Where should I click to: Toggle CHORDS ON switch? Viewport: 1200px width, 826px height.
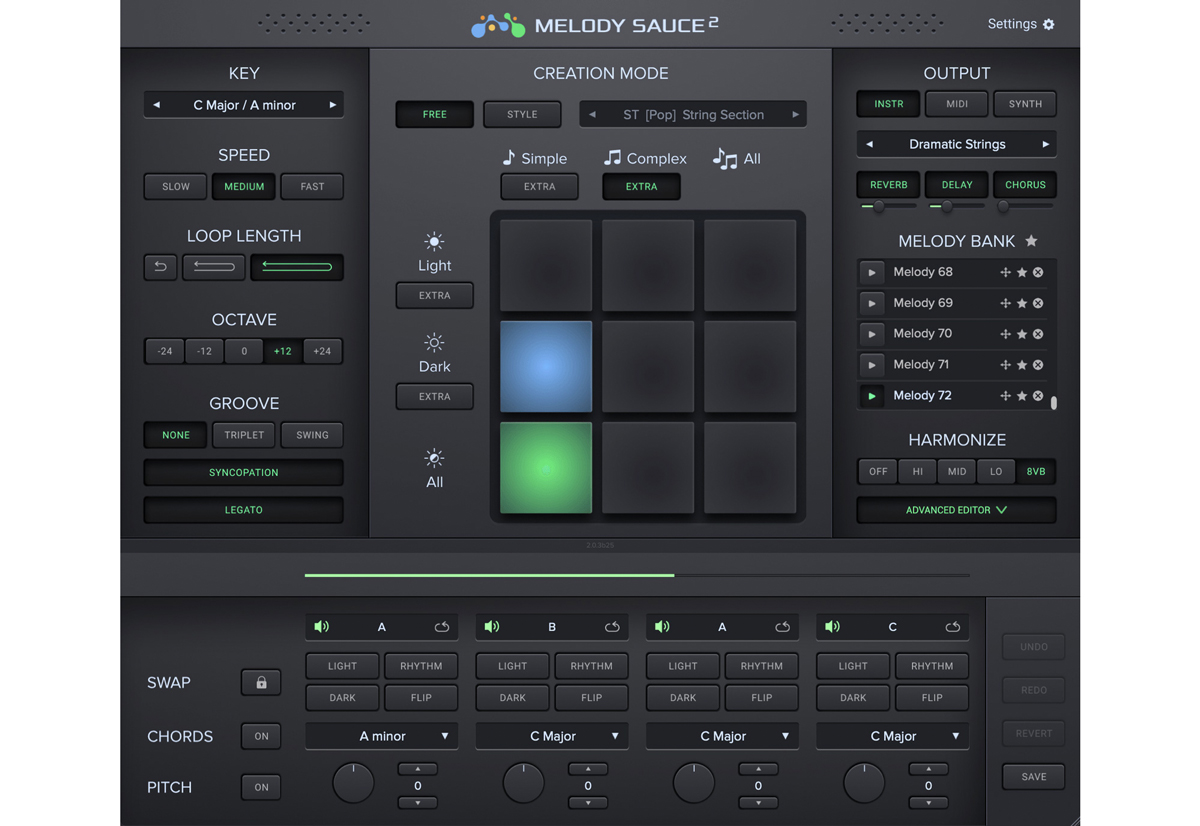click(x=261, y=736)
